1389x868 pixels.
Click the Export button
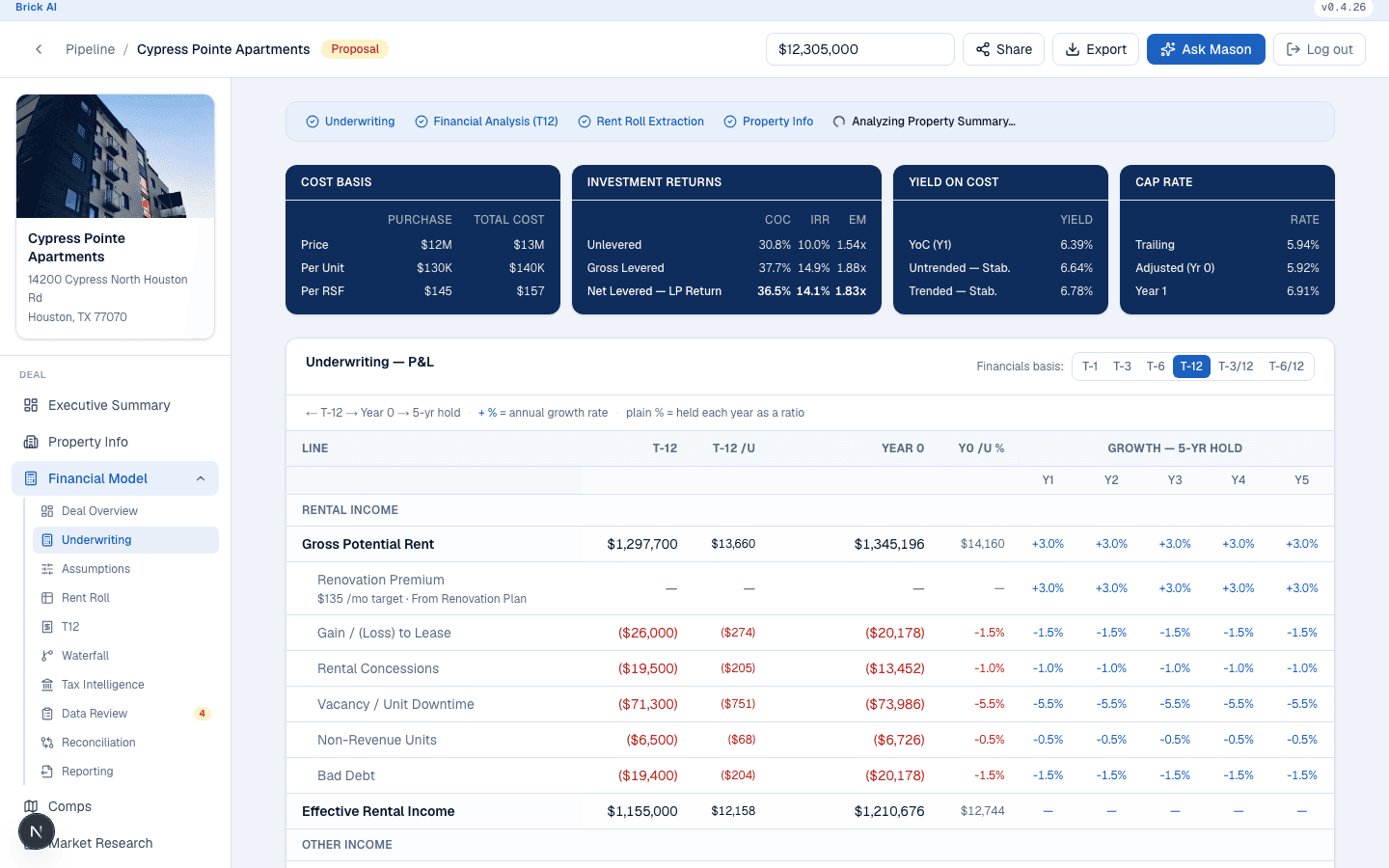click(x=1096, y=49)
